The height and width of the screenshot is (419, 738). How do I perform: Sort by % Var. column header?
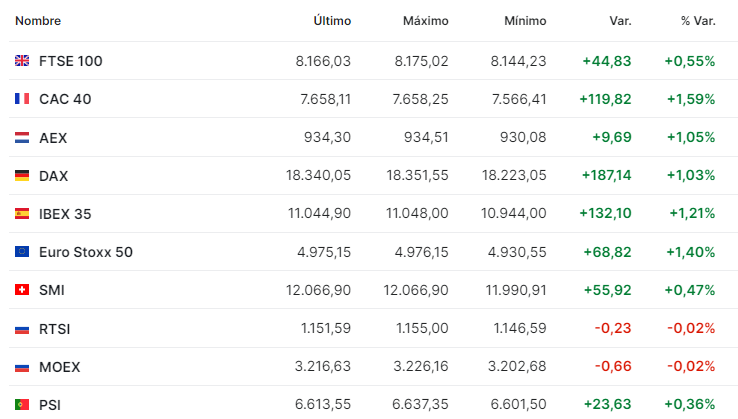[x=697, y=21]
